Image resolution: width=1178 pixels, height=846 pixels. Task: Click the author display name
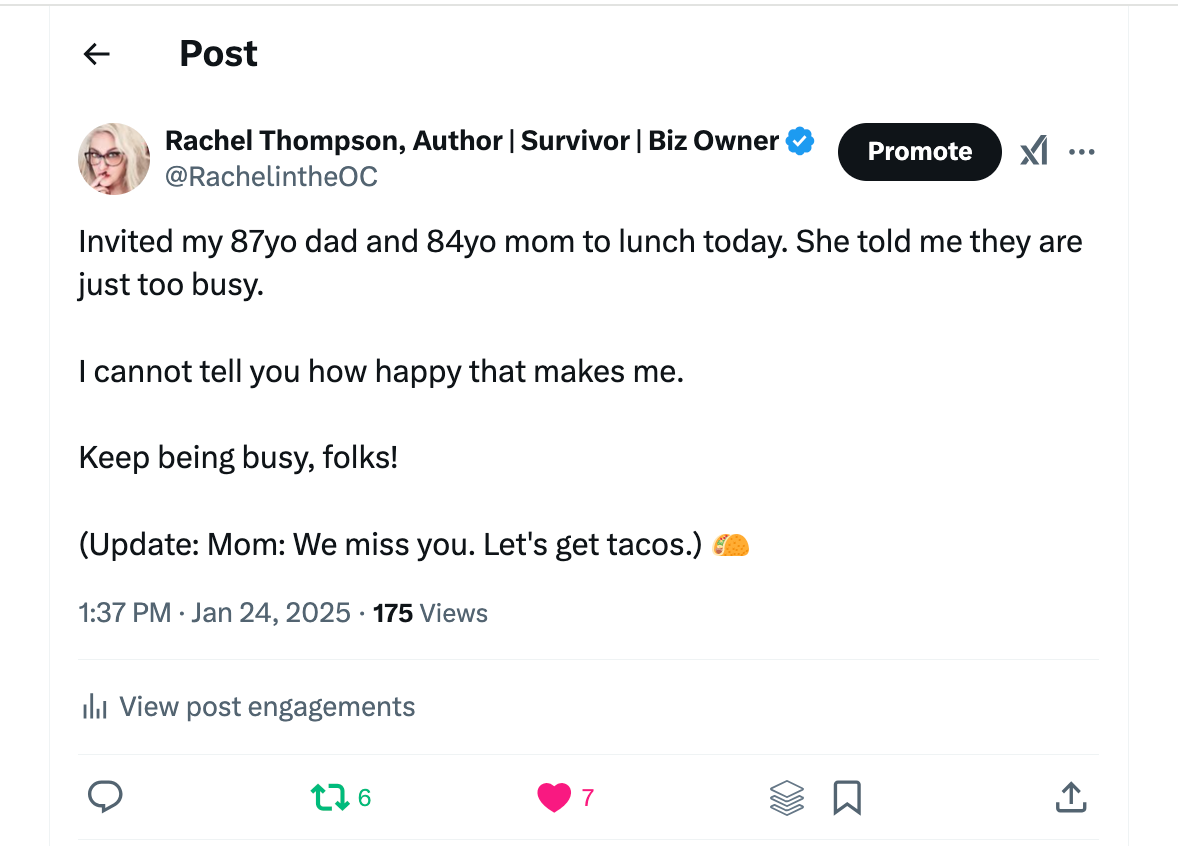pos(472,140)
